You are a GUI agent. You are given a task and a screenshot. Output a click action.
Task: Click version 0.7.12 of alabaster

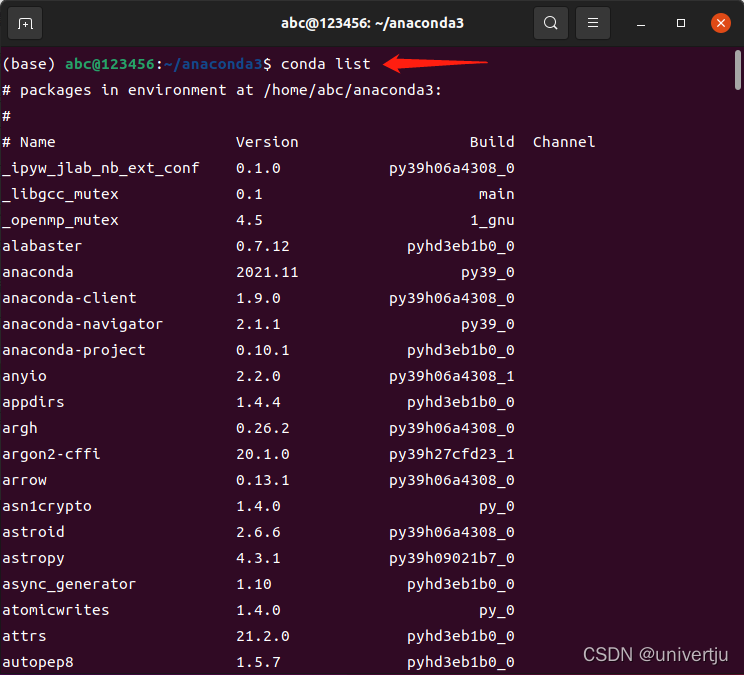262,246
